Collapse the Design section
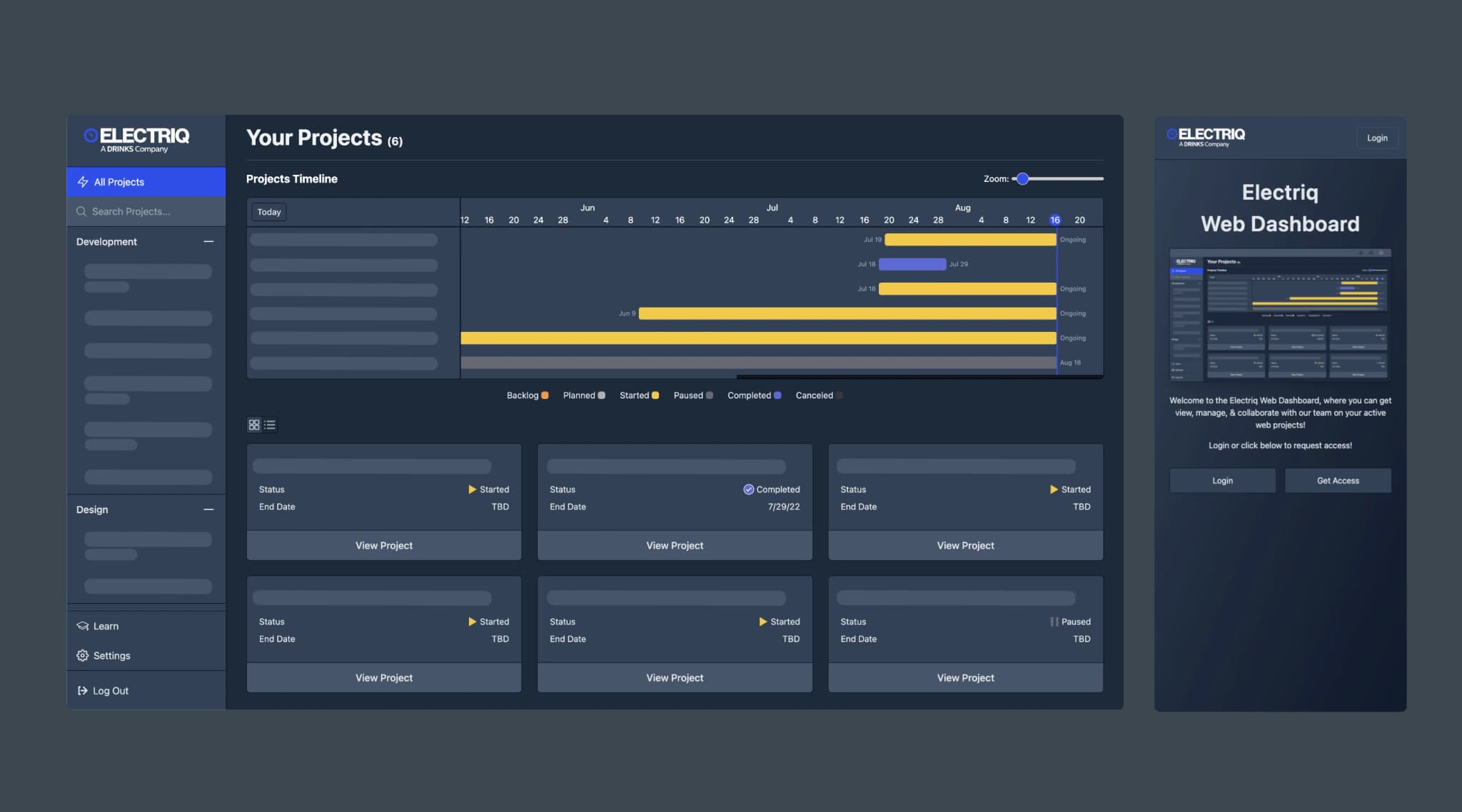The image size is (1462, 812). (208, 509)
